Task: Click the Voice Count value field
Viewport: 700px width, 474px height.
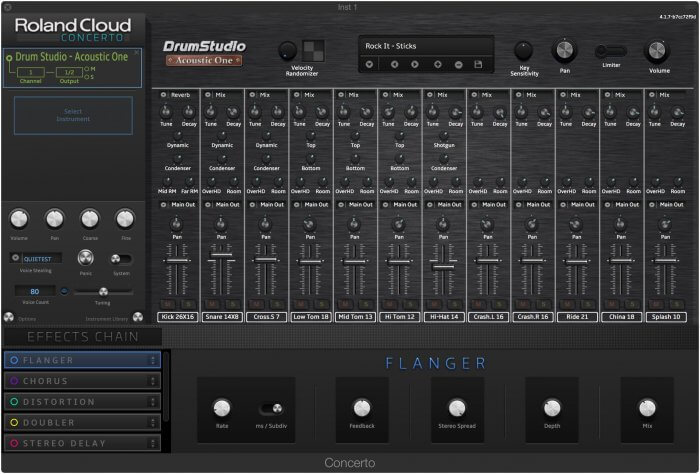Action: 36,291
